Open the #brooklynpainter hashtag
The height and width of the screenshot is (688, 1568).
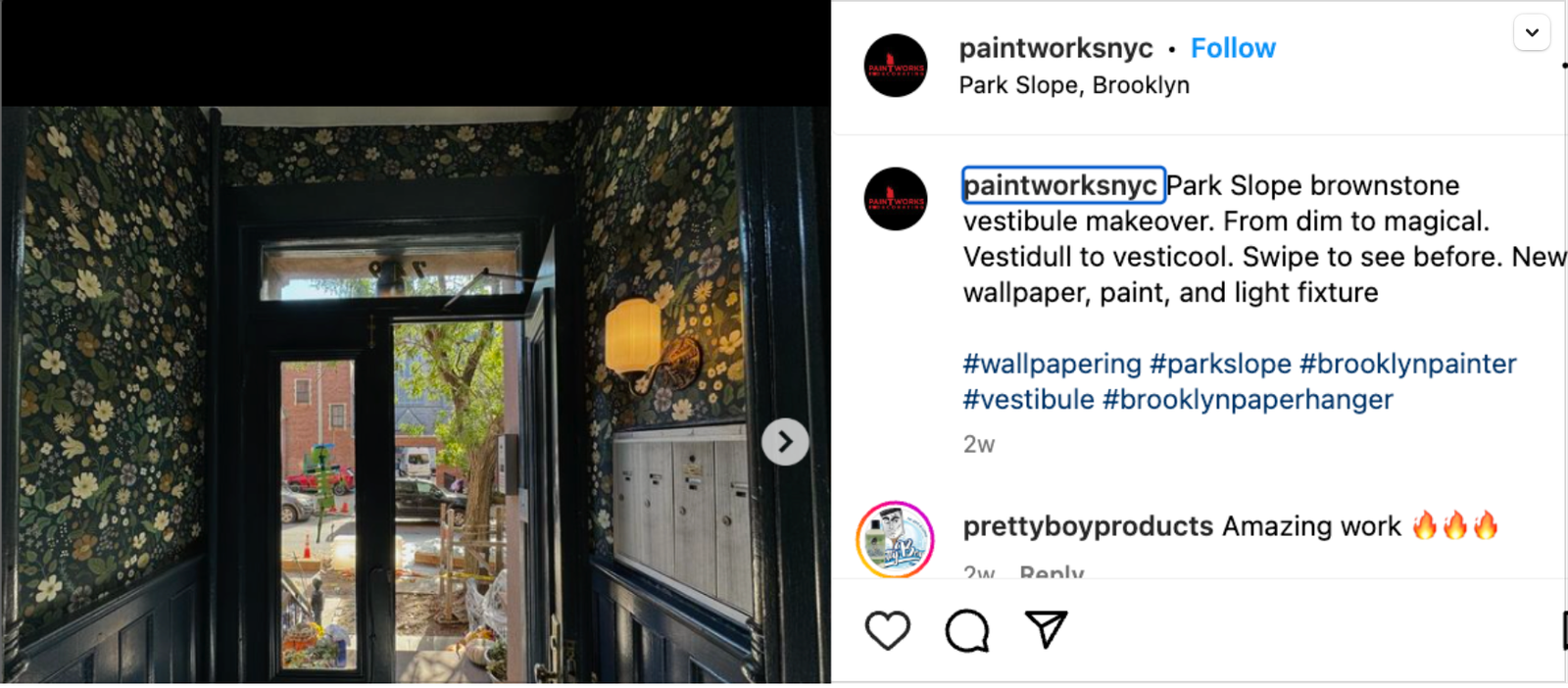click(x=1408, y=364)
